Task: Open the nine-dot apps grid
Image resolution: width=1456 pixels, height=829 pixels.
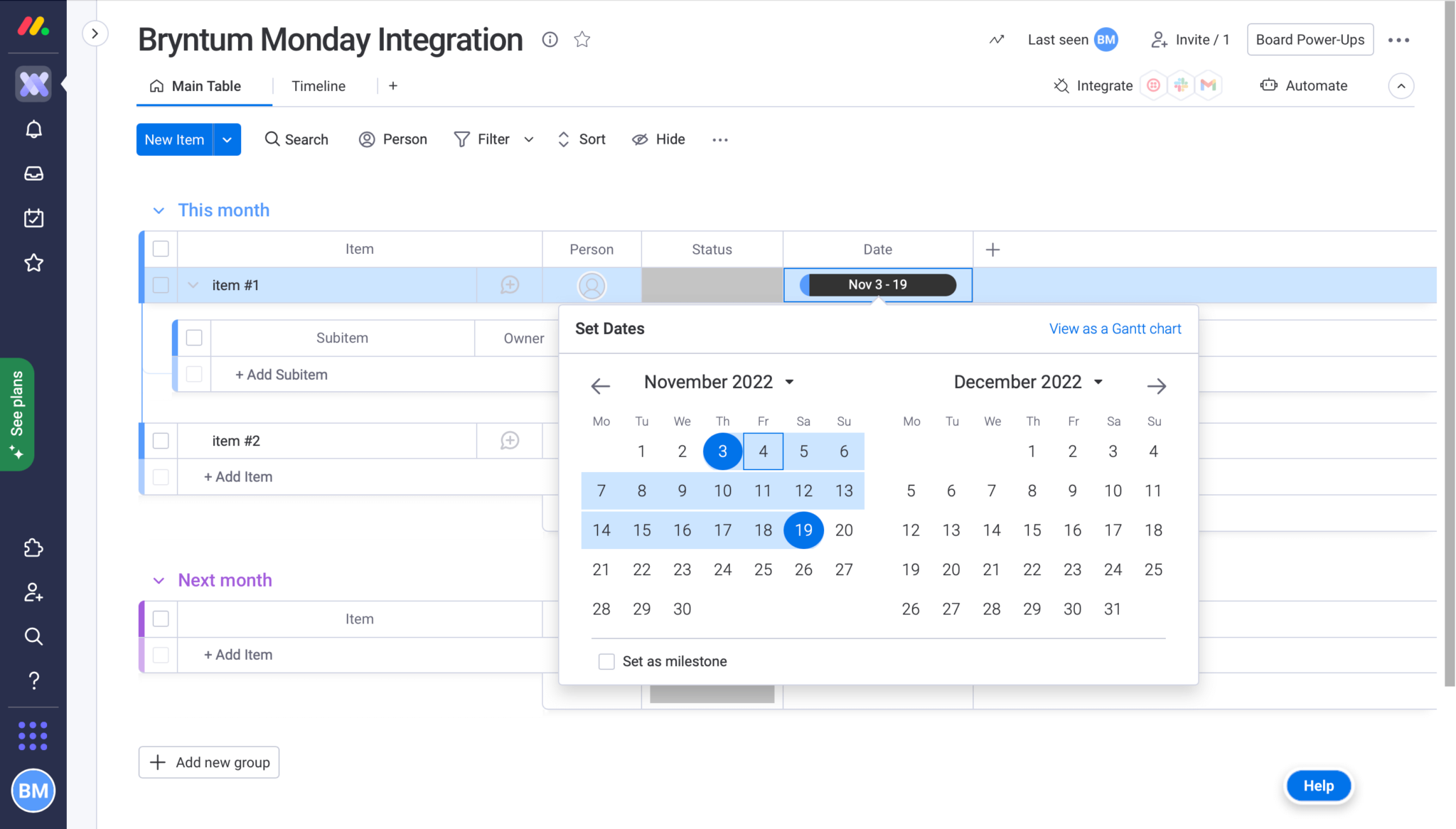Action: click(x=33, y=736)
